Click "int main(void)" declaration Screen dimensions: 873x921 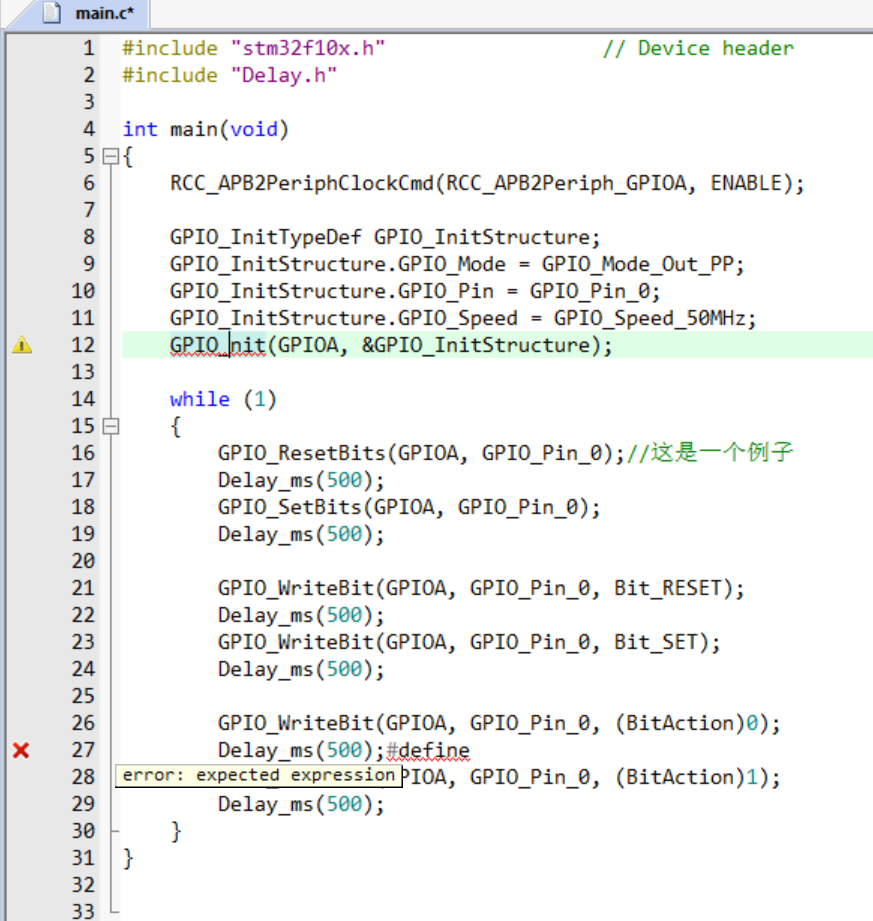tap(206, 129)
